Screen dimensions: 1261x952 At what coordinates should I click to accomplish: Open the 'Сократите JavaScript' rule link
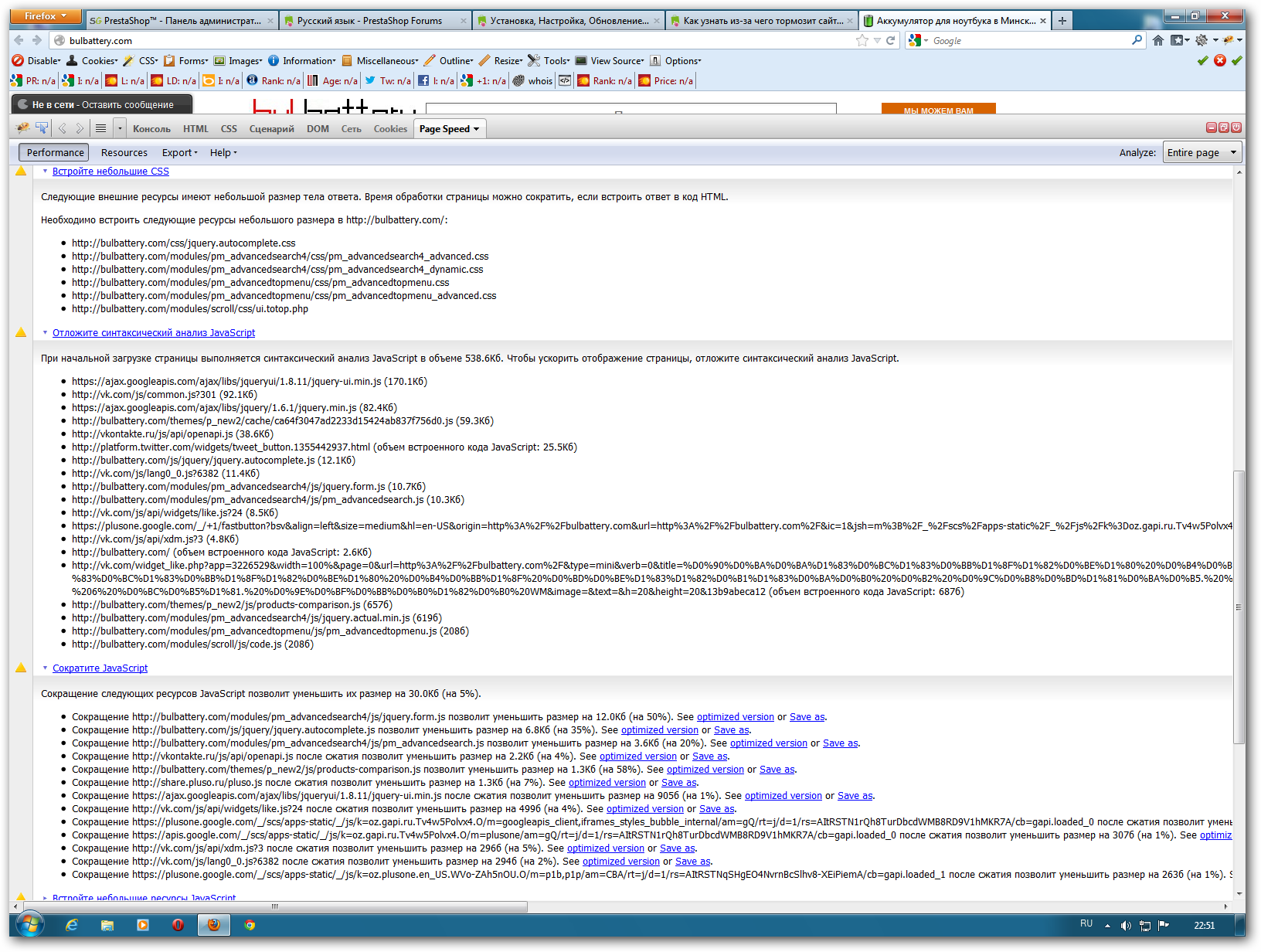point(100,668)
